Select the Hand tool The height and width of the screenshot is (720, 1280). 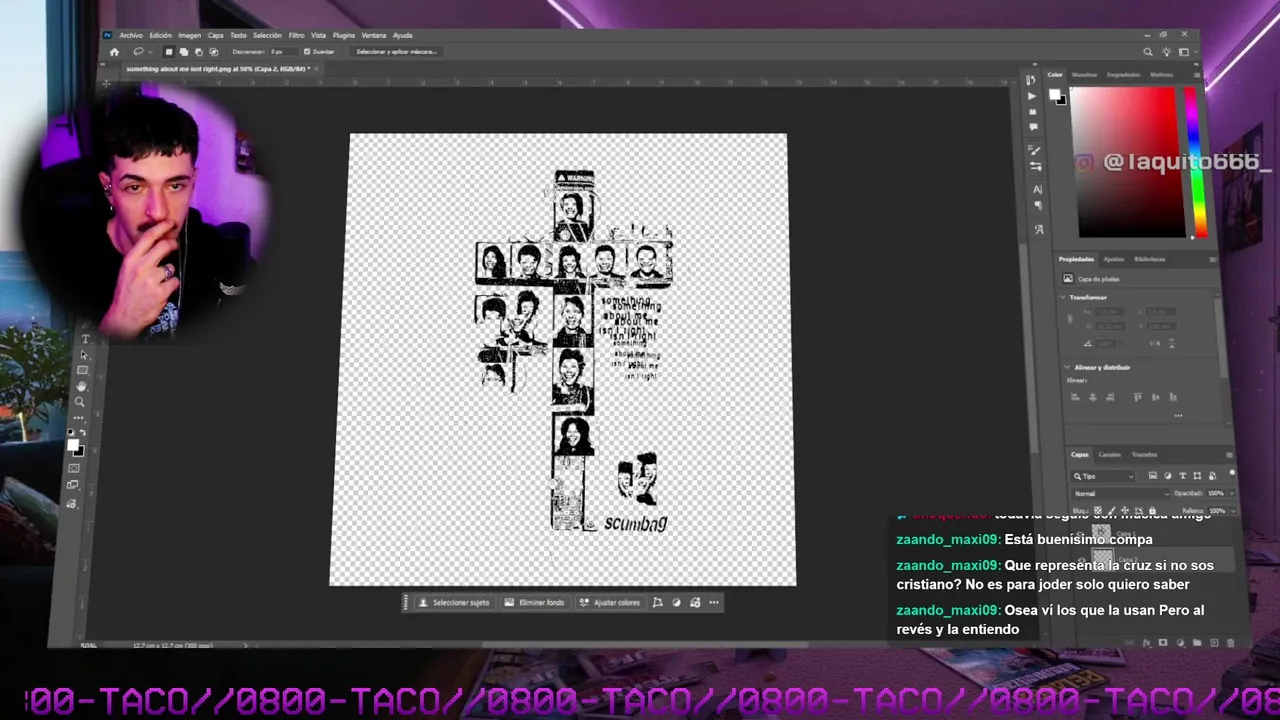coord(81,386)
